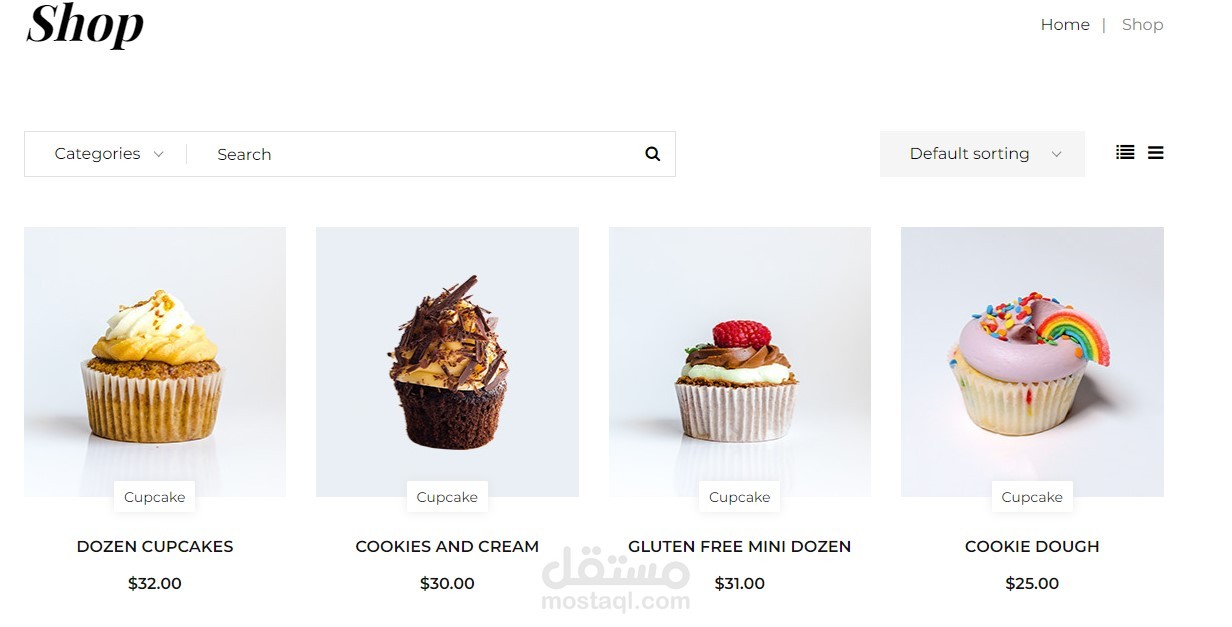
Task: Open the Dozen Cupcakes product image
Action: click(155, 362)
